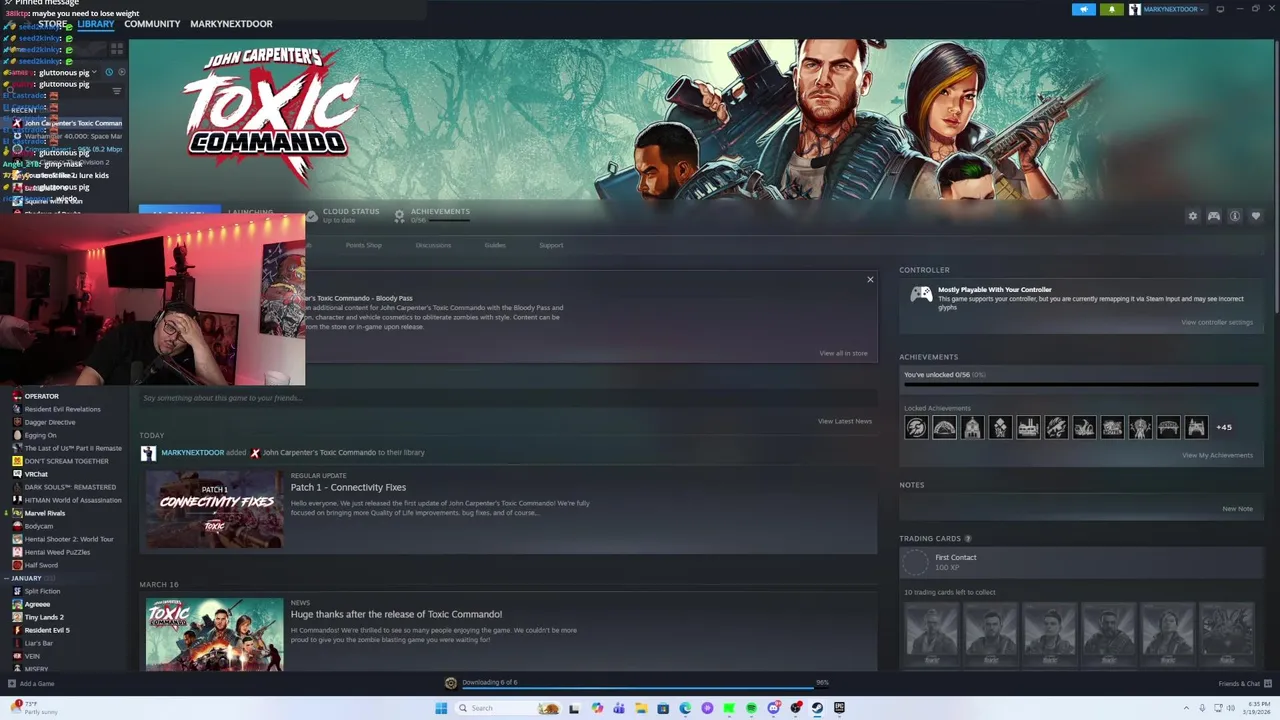Viewport: 1280px width, 720px height.
Task: Click View all in store link
Action: (x=843, y=353)
